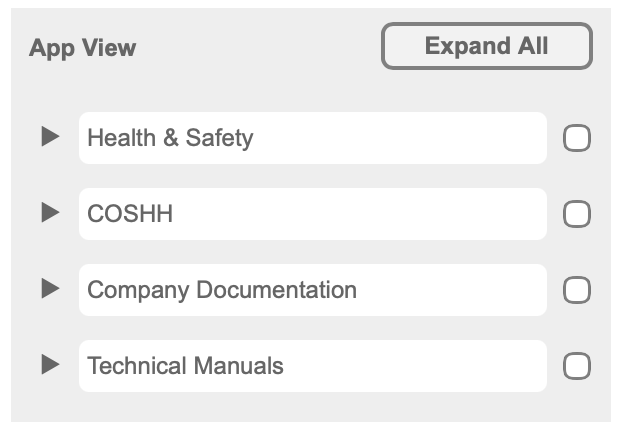Check the COSHH checkbox
This screenshot has height=432, width=622.
(577, 214)
